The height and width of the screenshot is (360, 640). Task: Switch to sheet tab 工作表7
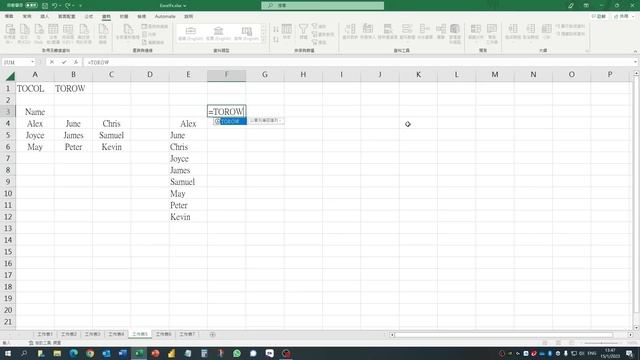pos(187,334)
